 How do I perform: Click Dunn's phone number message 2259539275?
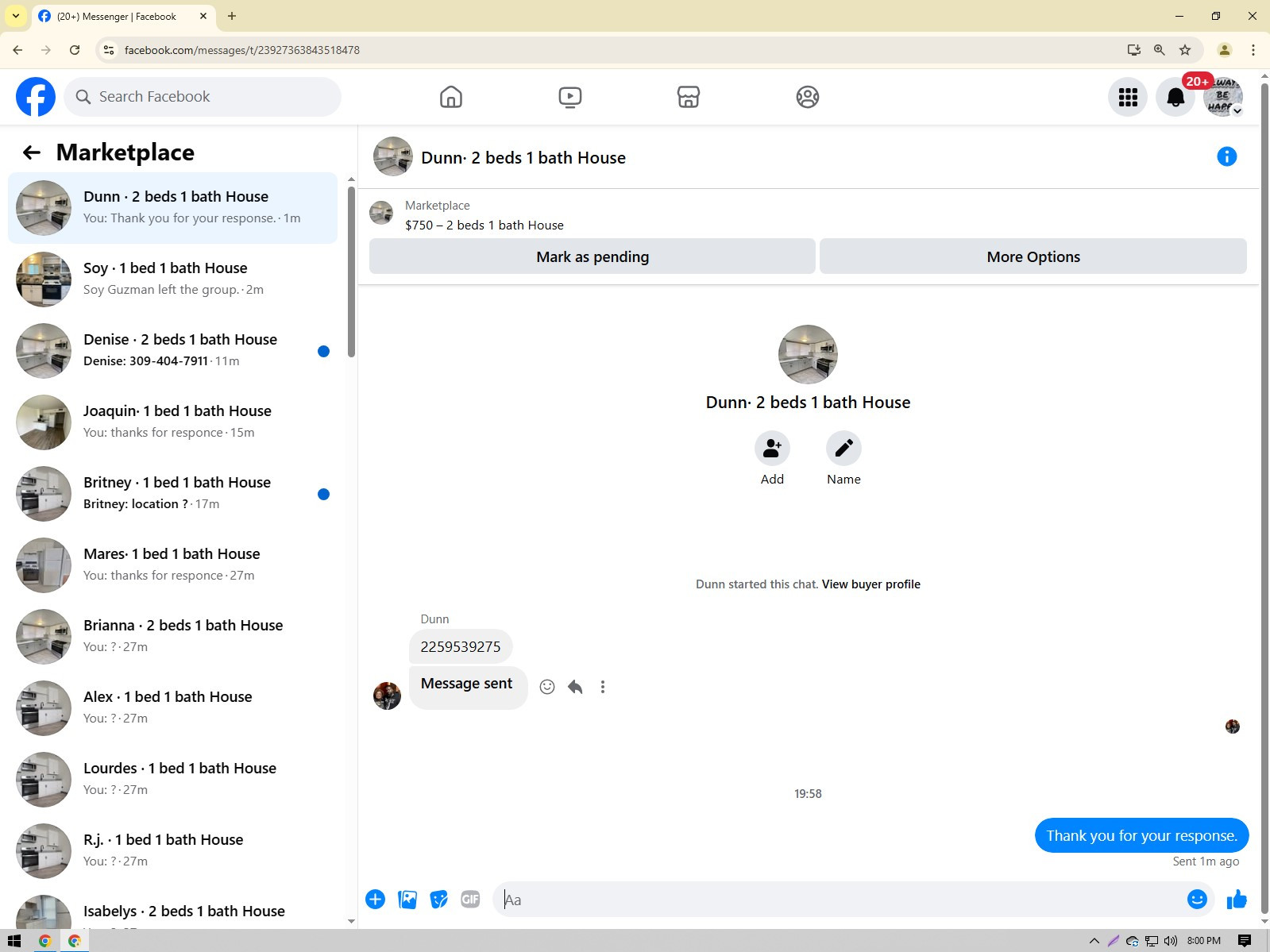click(x=461, y=647)
